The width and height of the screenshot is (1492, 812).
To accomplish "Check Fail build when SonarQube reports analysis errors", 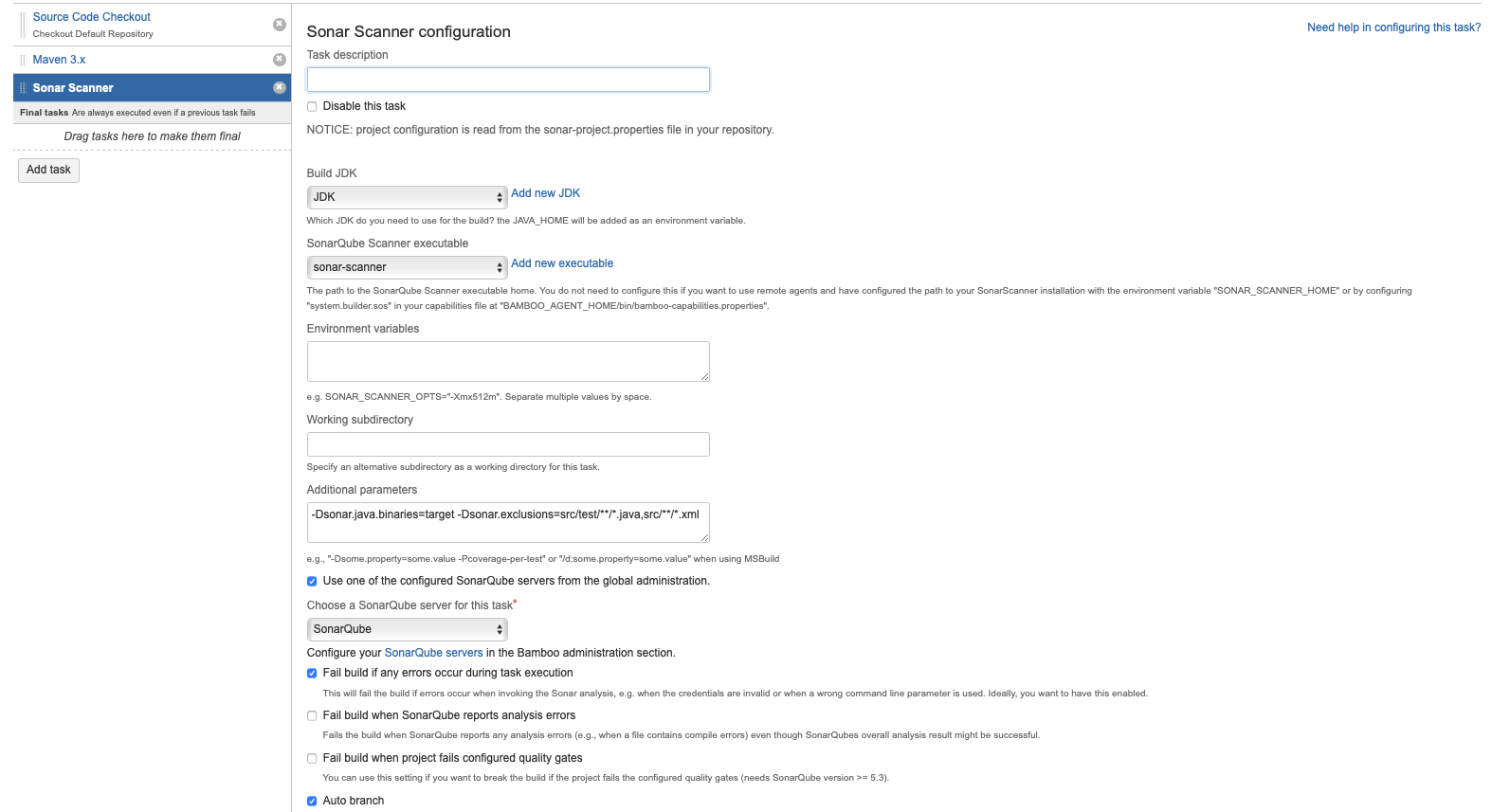I will pos(312,716).
